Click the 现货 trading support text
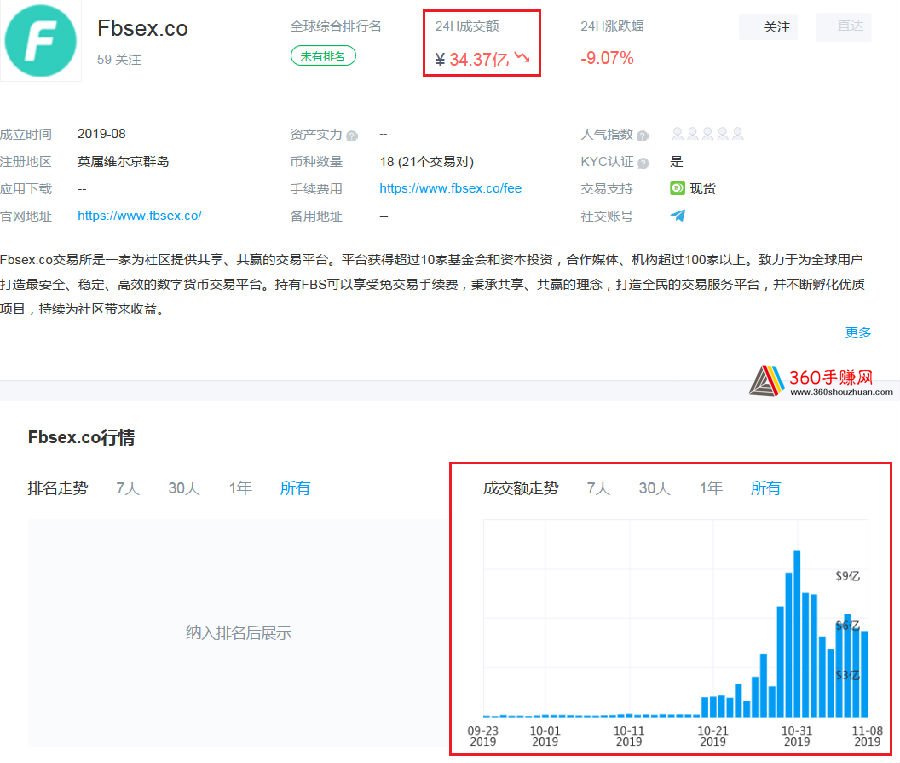The width and height of the screenshot is (900, 763). [x=703, y=188]
